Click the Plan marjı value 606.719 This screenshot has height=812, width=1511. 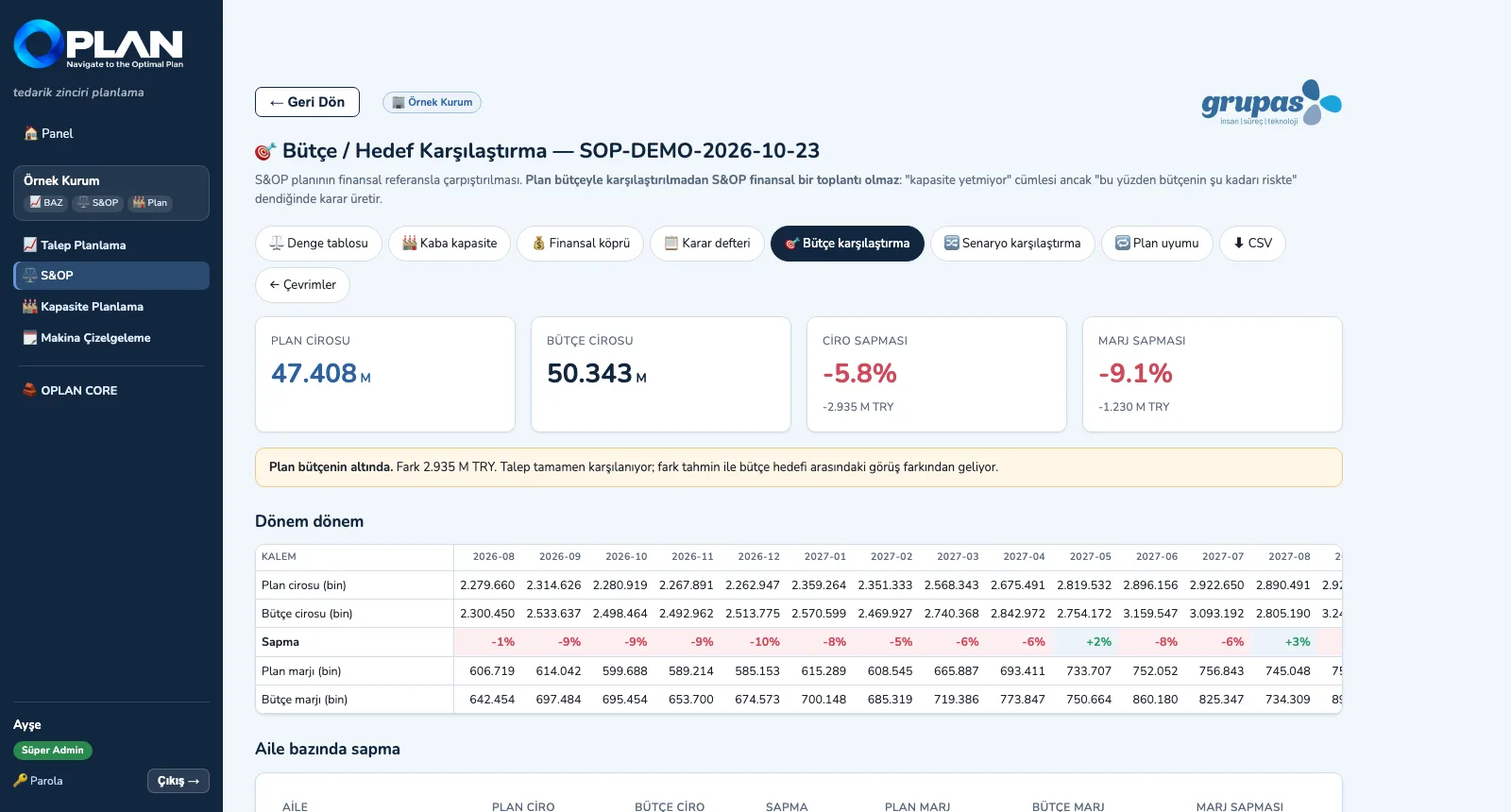coord(492,671)
